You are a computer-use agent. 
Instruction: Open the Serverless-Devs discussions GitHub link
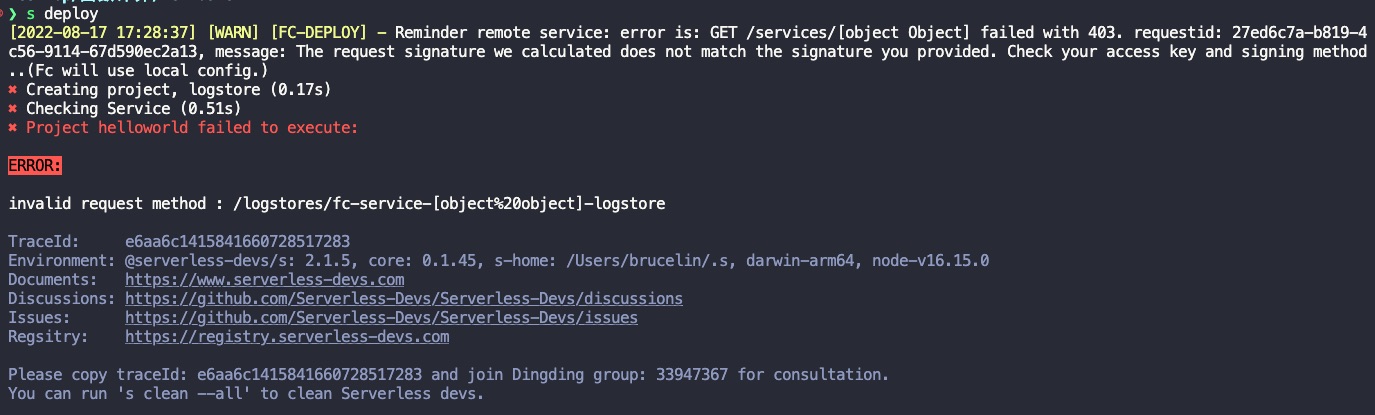(x=404, y=299)
